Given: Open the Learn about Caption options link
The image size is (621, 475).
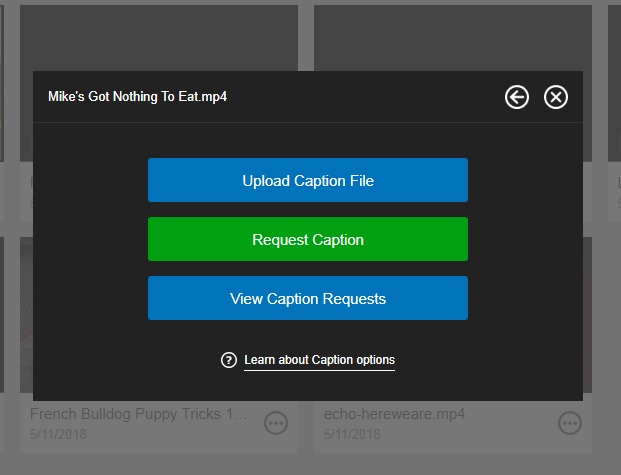Looking at the screenshot, I should (x=319, y=360).
